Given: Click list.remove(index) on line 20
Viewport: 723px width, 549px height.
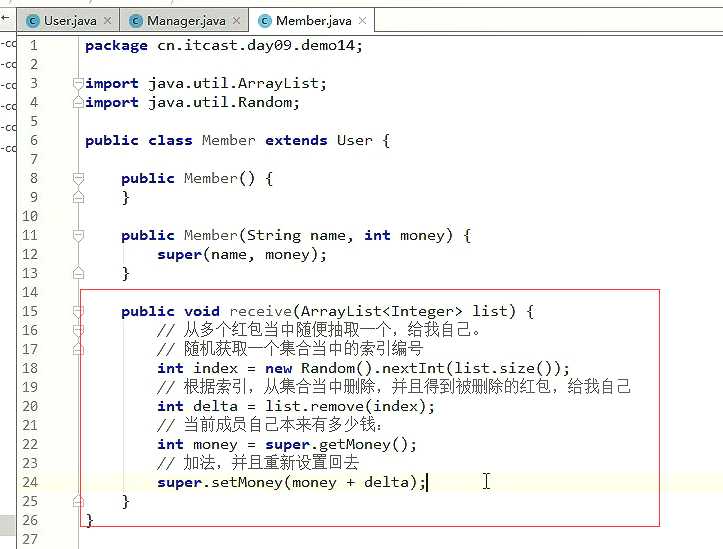Looking at the screenshot, I should pyautogui.click(x=345, y=407).
